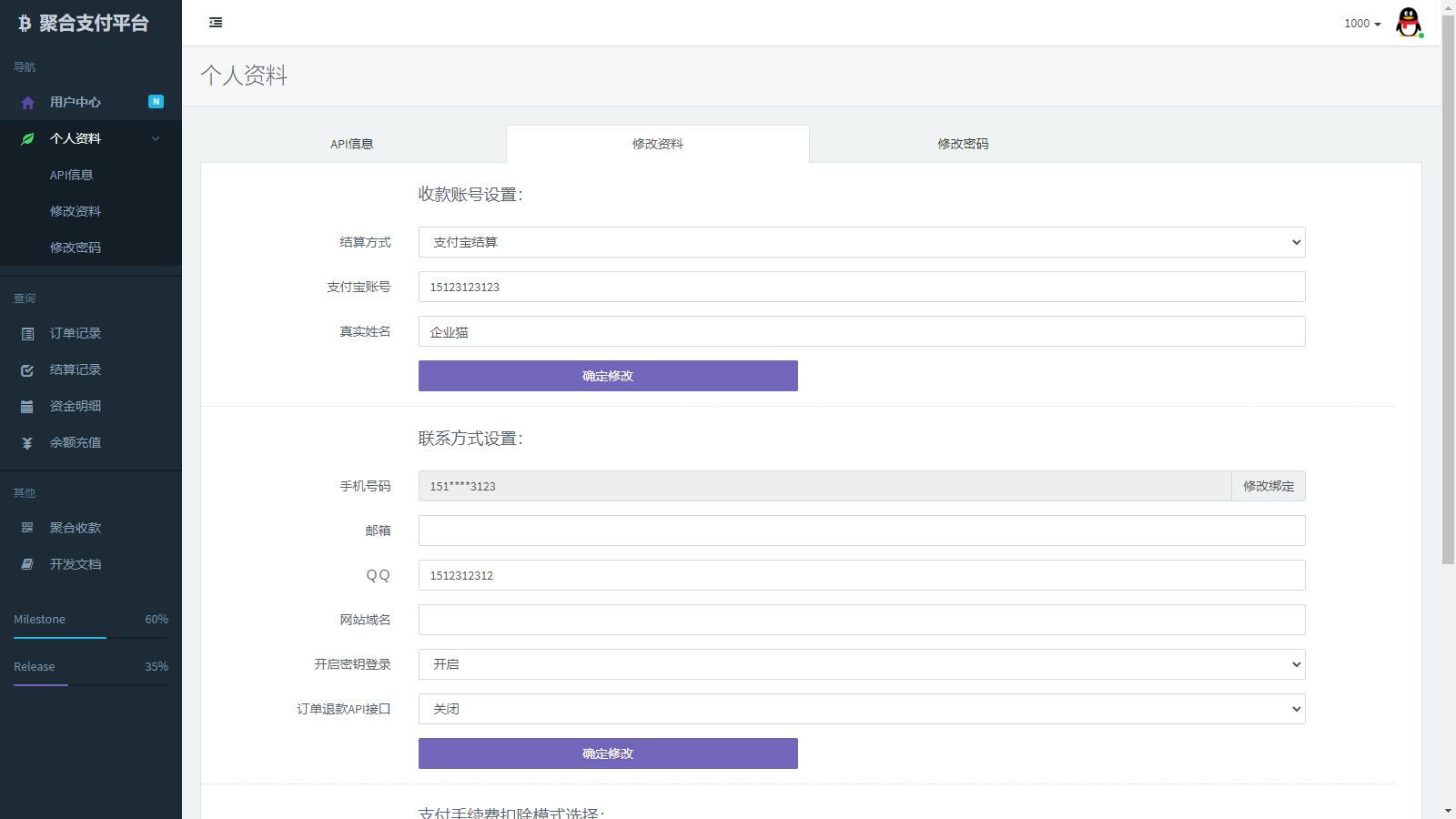Click the 资金明细 ledger icon
This screenshot has width=1456, height=819.
click(x=26, y=406)
